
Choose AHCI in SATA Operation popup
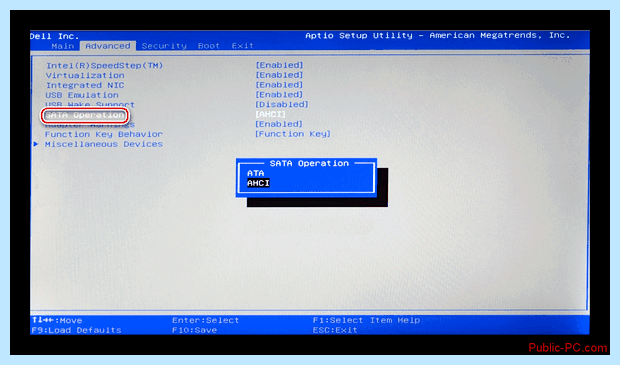[x=258, y=183]
